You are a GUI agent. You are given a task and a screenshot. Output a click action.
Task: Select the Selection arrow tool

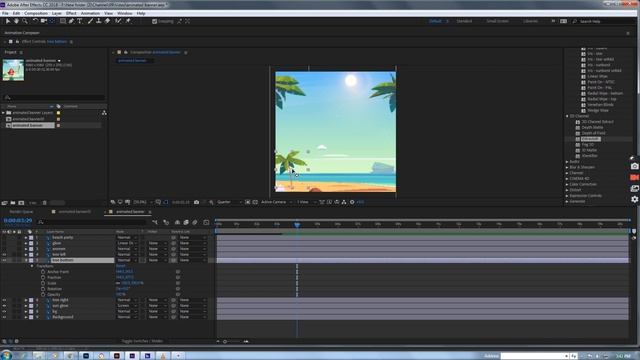point(8,21)
